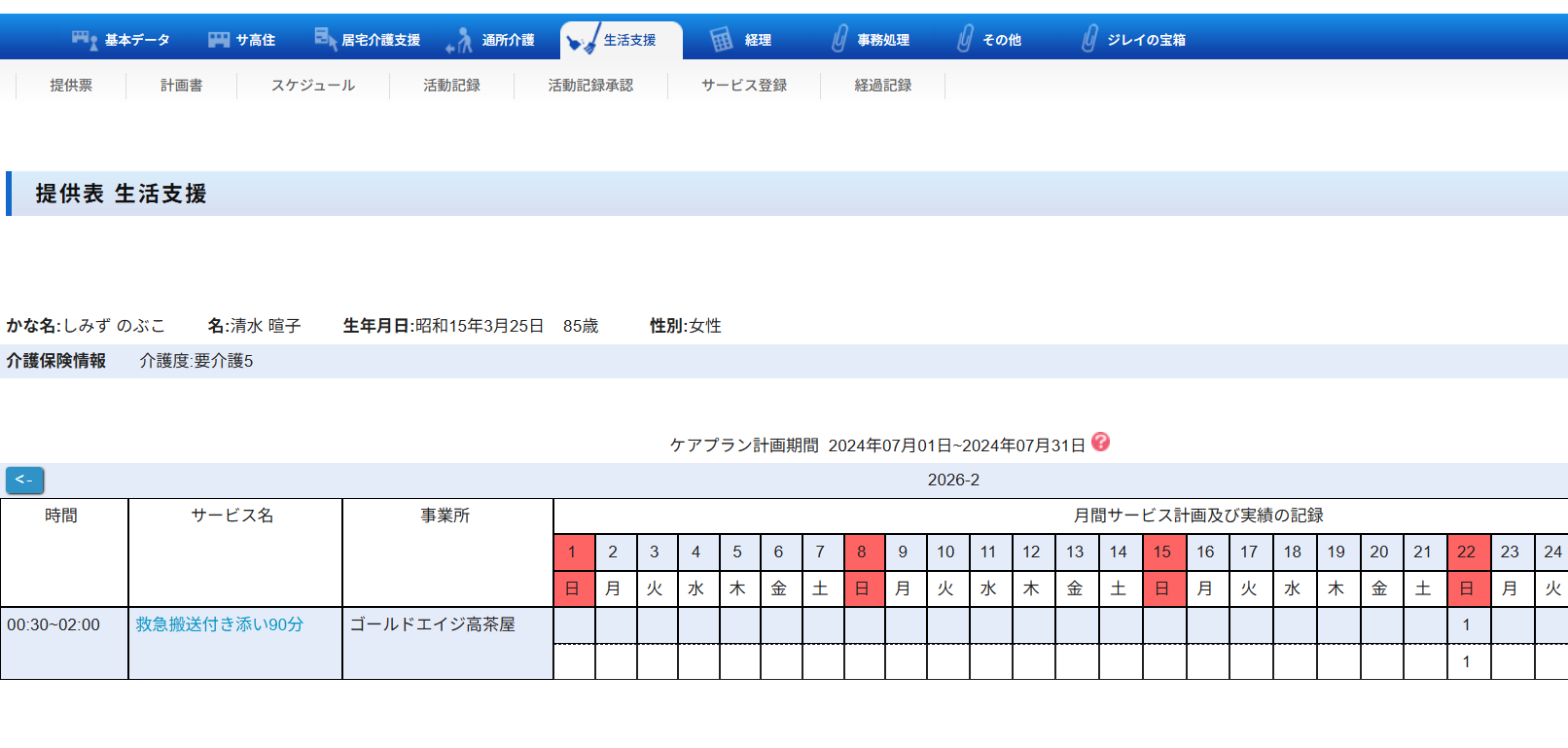The width and height of the screenshot is (1568, 748).
Task: Open the 活動記録 page
Action: pyautogui.click(x=451, y=86)
